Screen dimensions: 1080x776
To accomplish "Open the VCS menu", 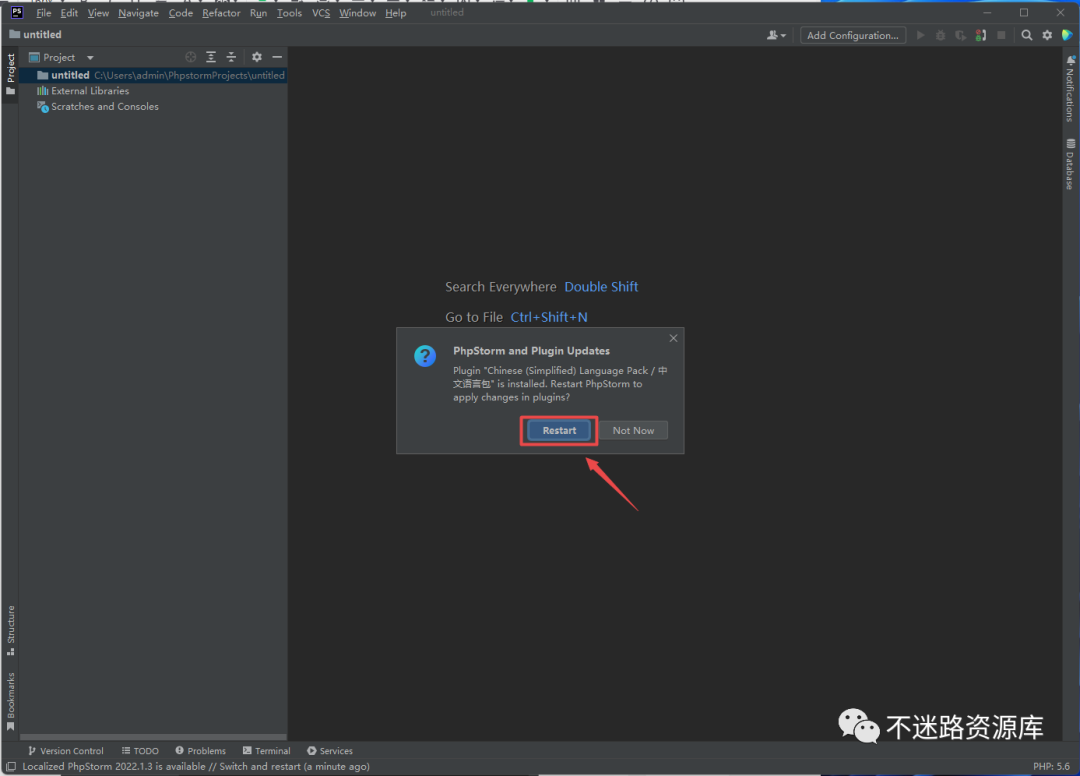I will 321,13.
